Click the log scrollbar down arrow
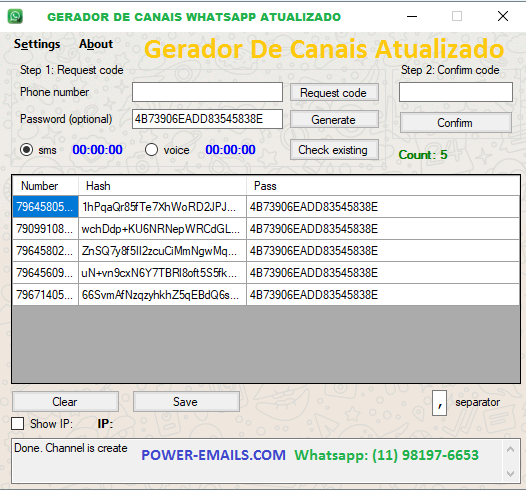The image size is (526, 490). point(511,474)
